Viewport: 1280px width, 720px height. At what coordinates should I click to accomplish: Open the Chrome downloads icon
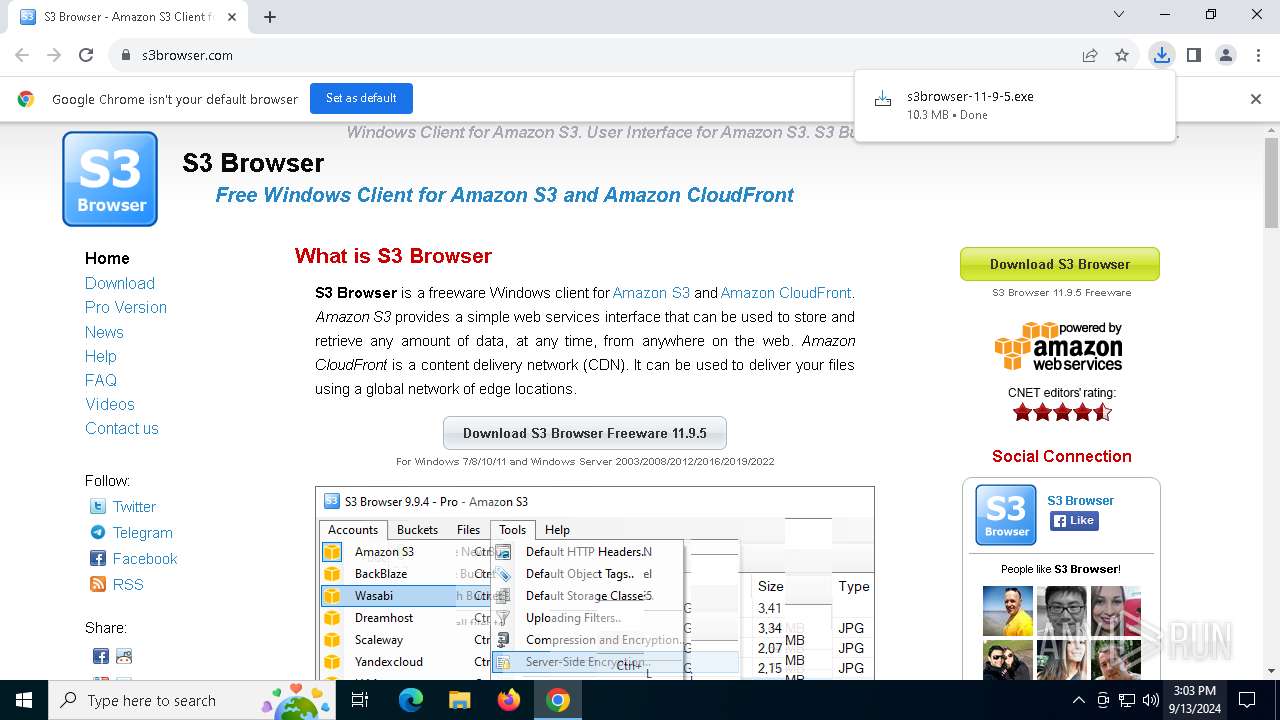pos(1161,55)
